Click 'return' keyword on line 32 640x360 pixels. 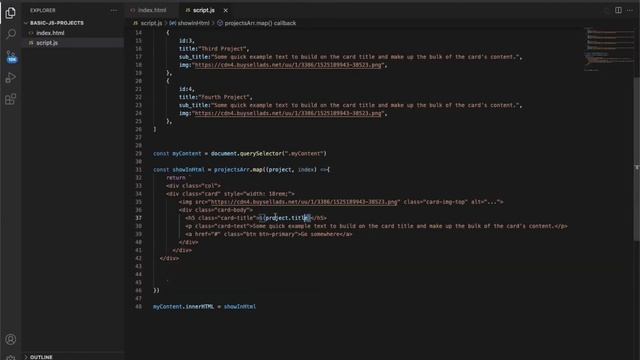(x=176, y=178)
